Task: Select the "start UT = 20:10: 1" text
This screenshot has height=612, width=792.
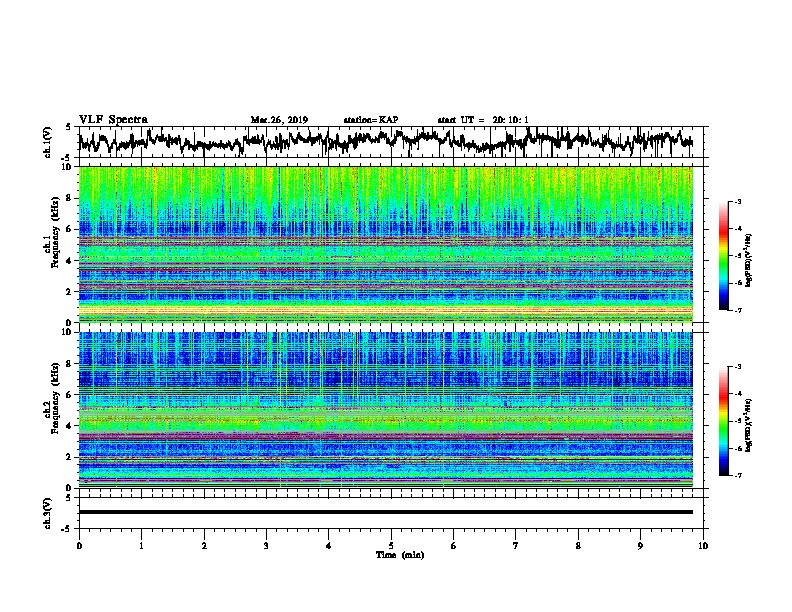Action: pyautogui.click(x=483, y=120)
